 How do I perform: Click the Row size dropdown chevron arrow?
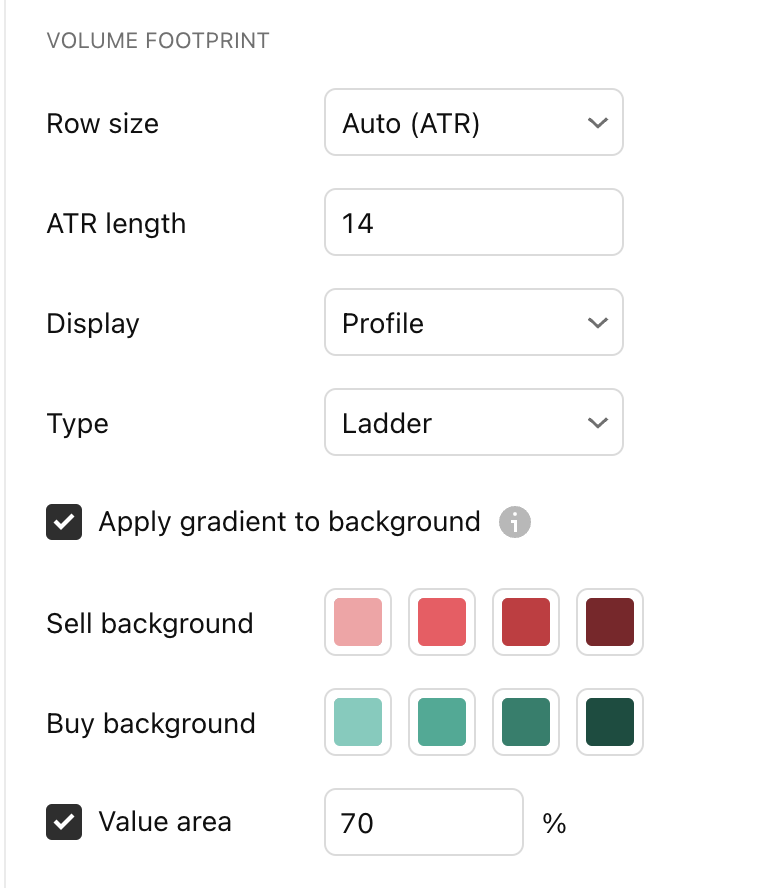pyautogui.click(x=598, y=123)
